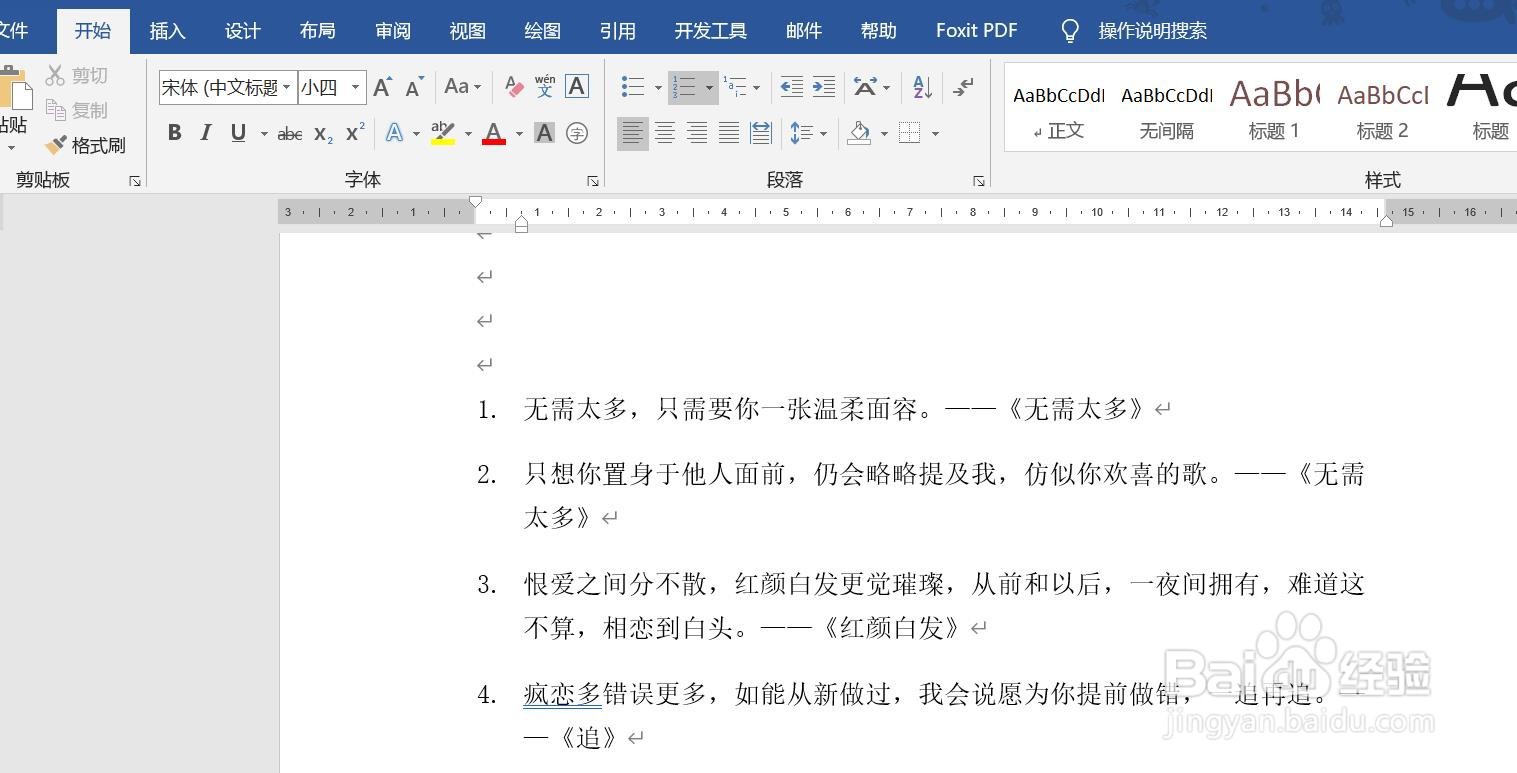Activate the Format Painter (格式刷) tool
Screen dimensions: 1517x773
(85, 145)
